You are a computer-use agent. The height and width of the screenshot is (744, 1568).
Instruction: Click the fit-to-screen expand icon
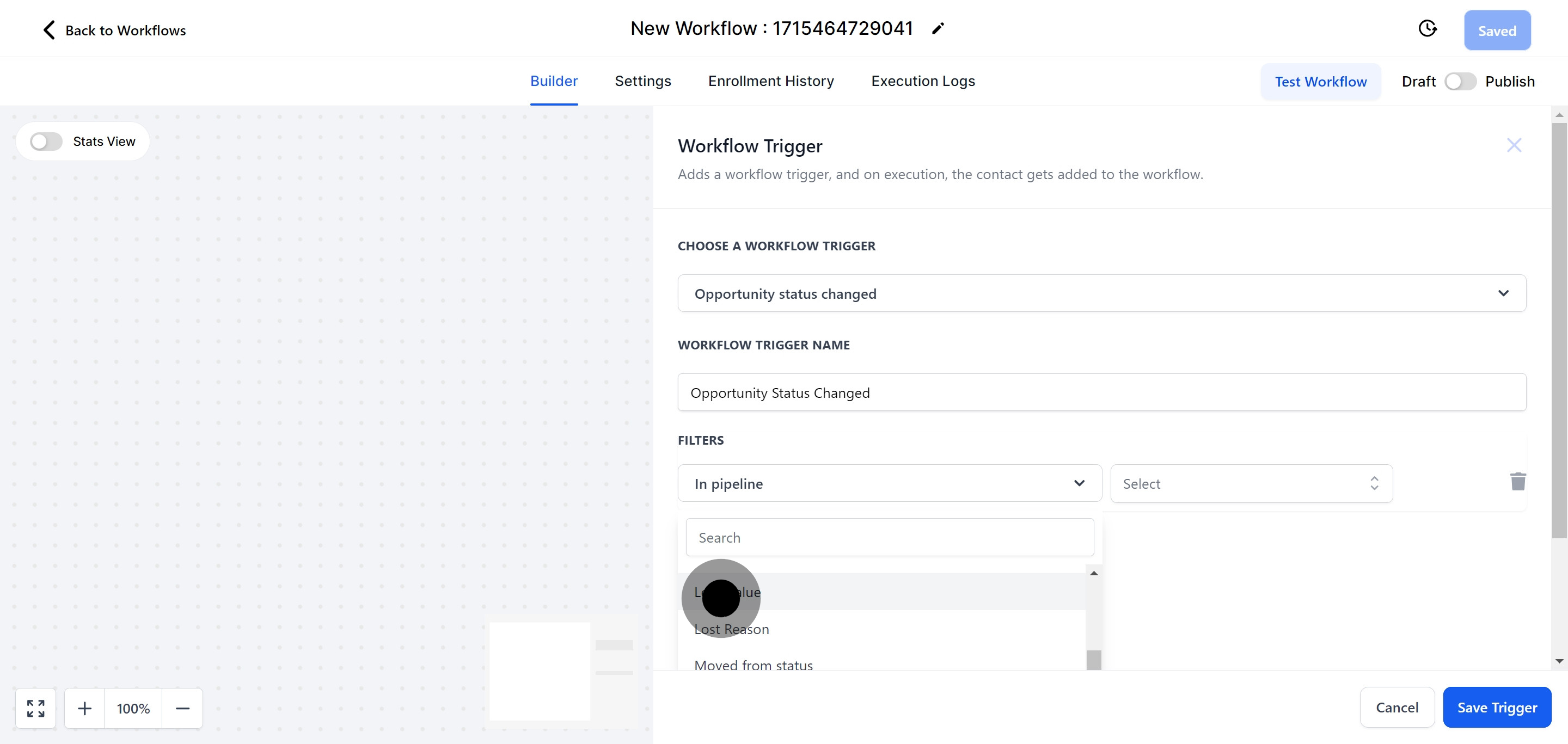(x=36, y=708)
